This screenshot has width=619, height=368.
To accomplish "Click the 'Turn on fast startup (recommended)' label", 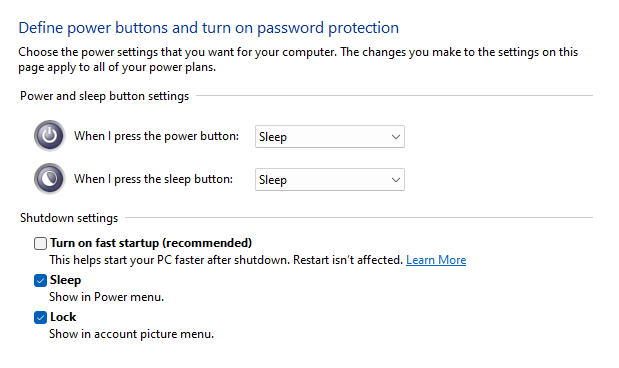I will click(x=151, y=243).
